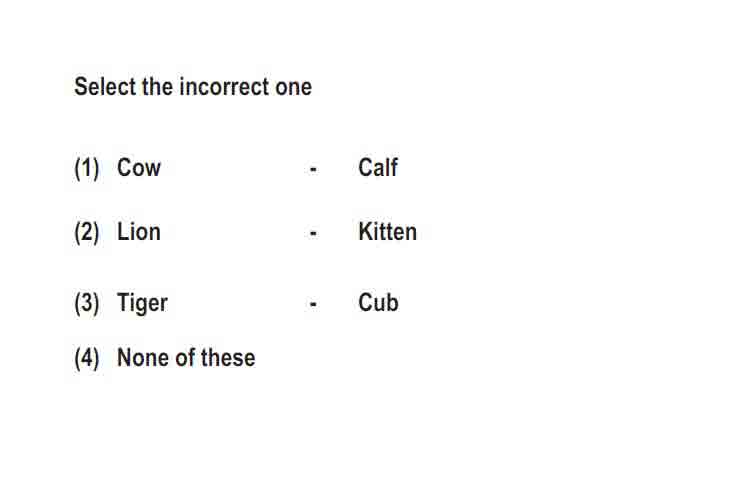The width and height of the screenshot is (750, 500).
Task: Click the word "Cub"
Action: pyautogui.click(x=378, y=302)
